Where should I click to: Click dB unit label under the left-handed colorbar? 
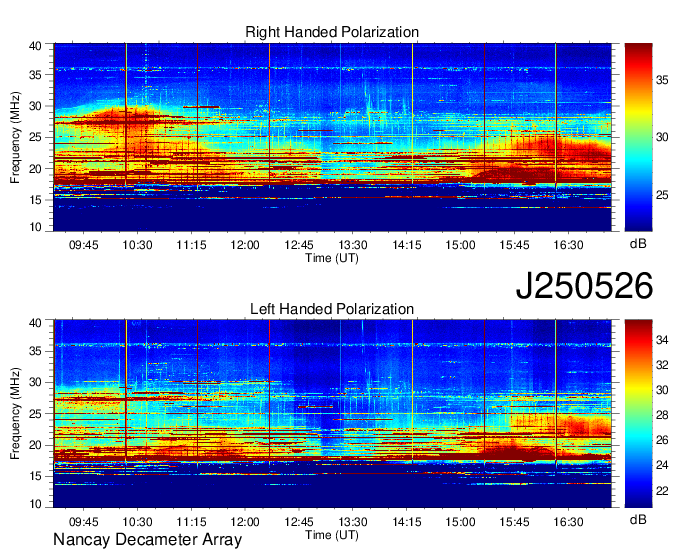pyautogui.click(x=638, y=519)
